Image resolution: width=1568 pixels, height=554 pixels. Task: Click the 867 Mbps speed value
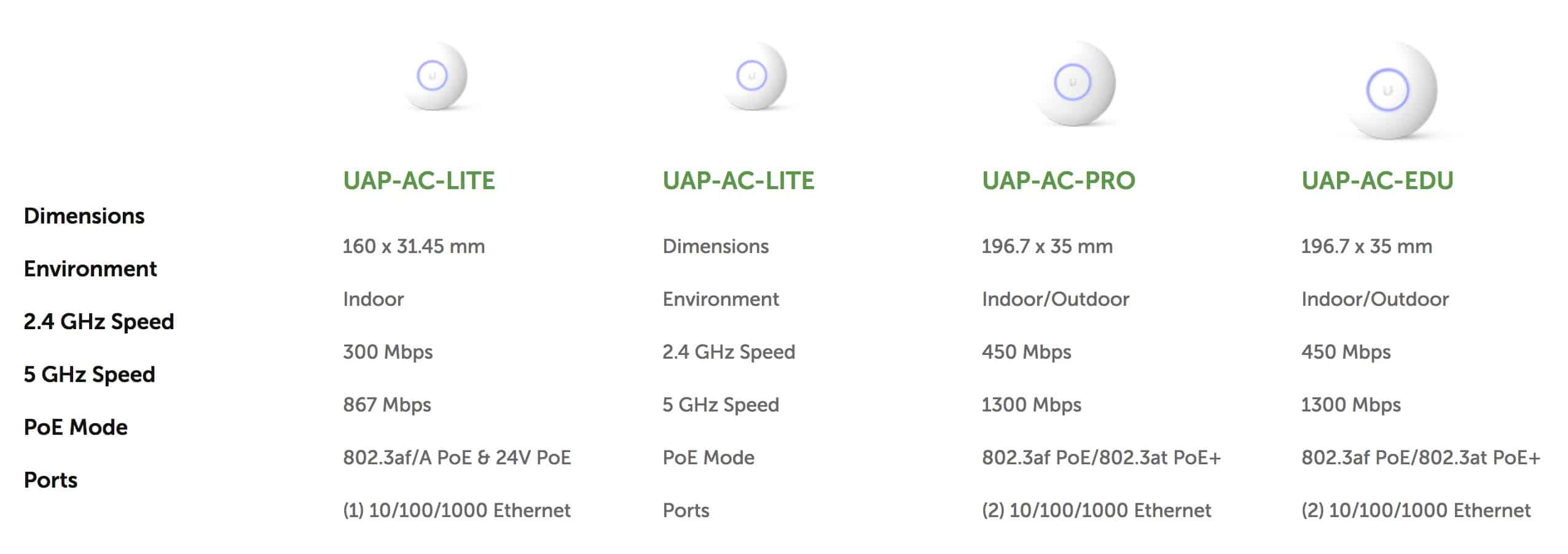tap(387, 405)
